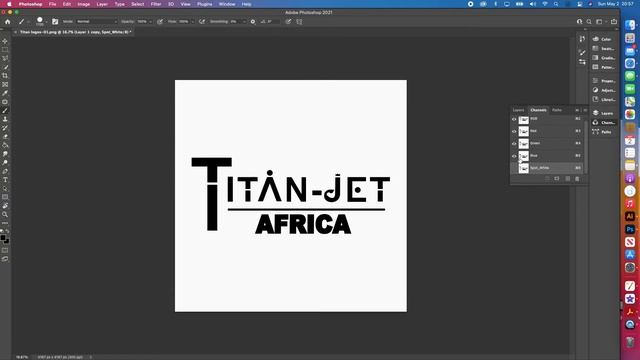The image size is (640, 360).
Task: Toggle visibility of RGB channel
Action: [514, 119]
